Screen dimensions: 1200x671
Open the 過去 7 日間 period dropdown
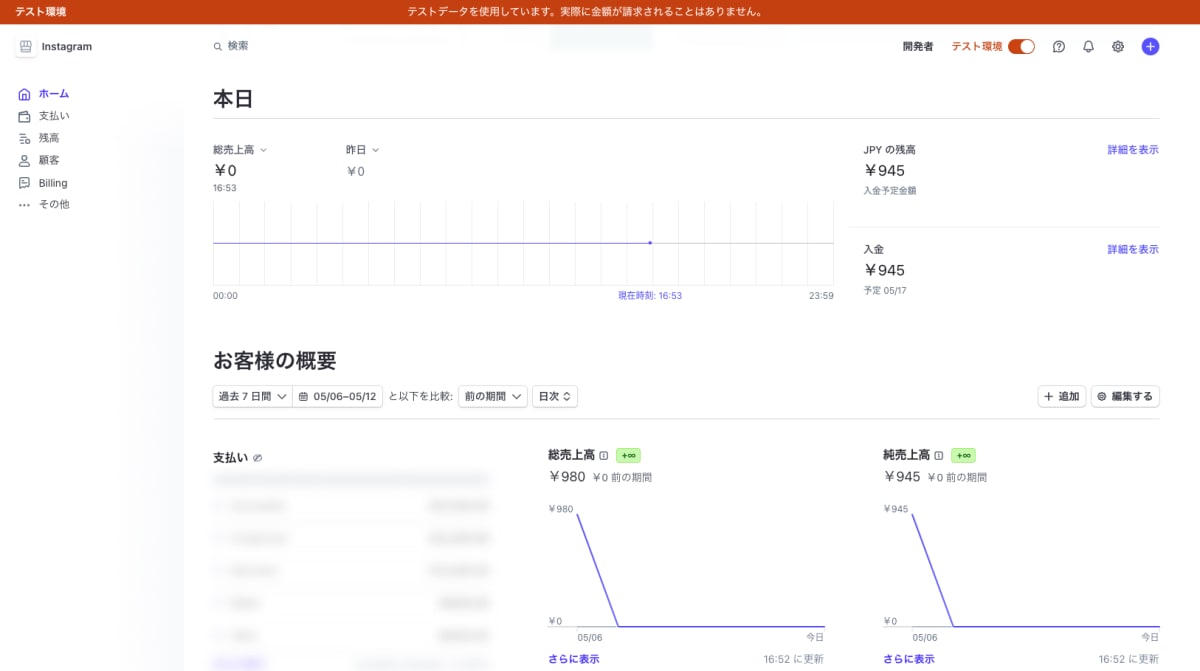[x=252, y=396]
